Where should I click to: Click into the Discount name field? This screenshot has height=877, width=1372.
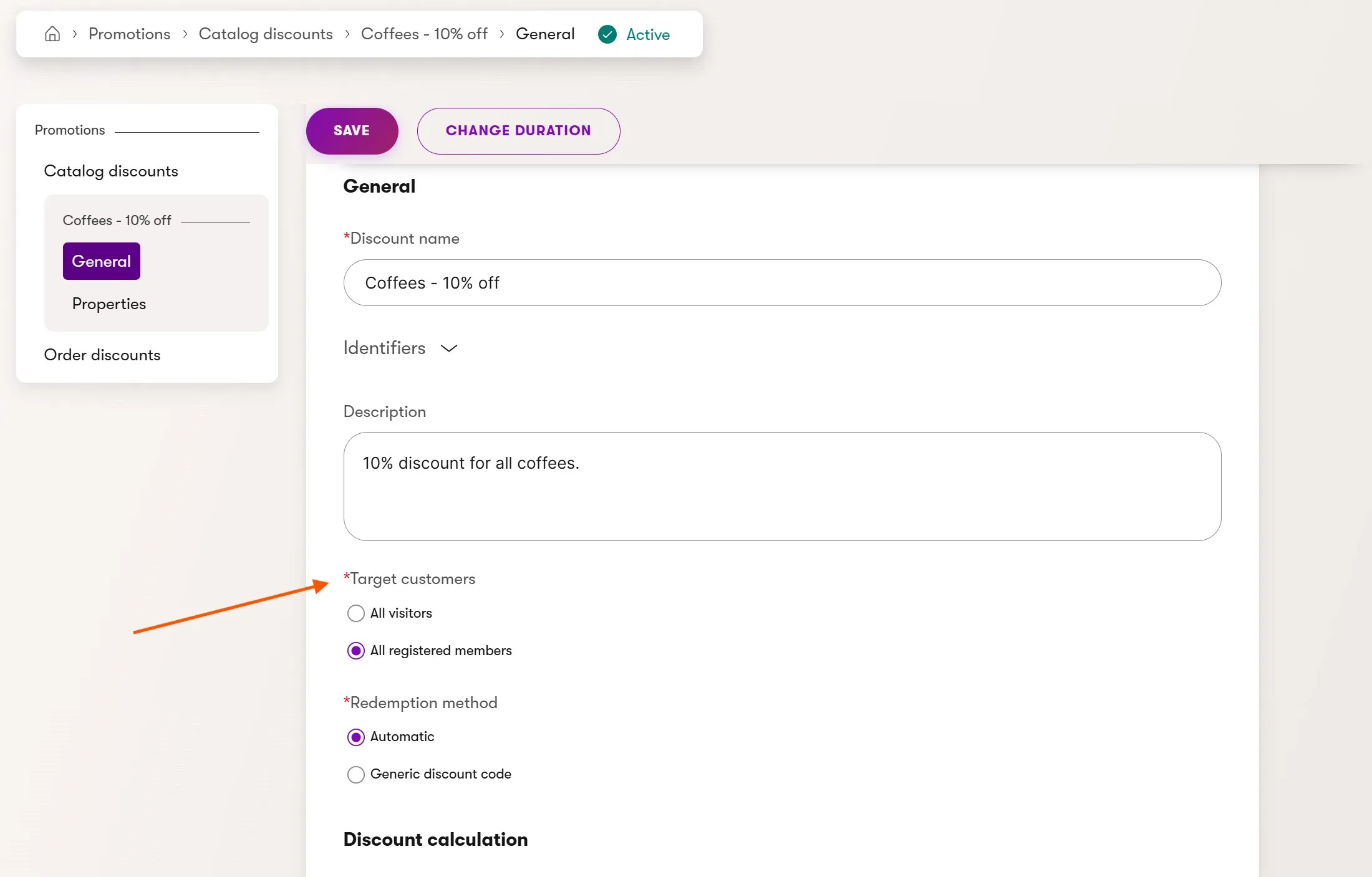[782, 283]
